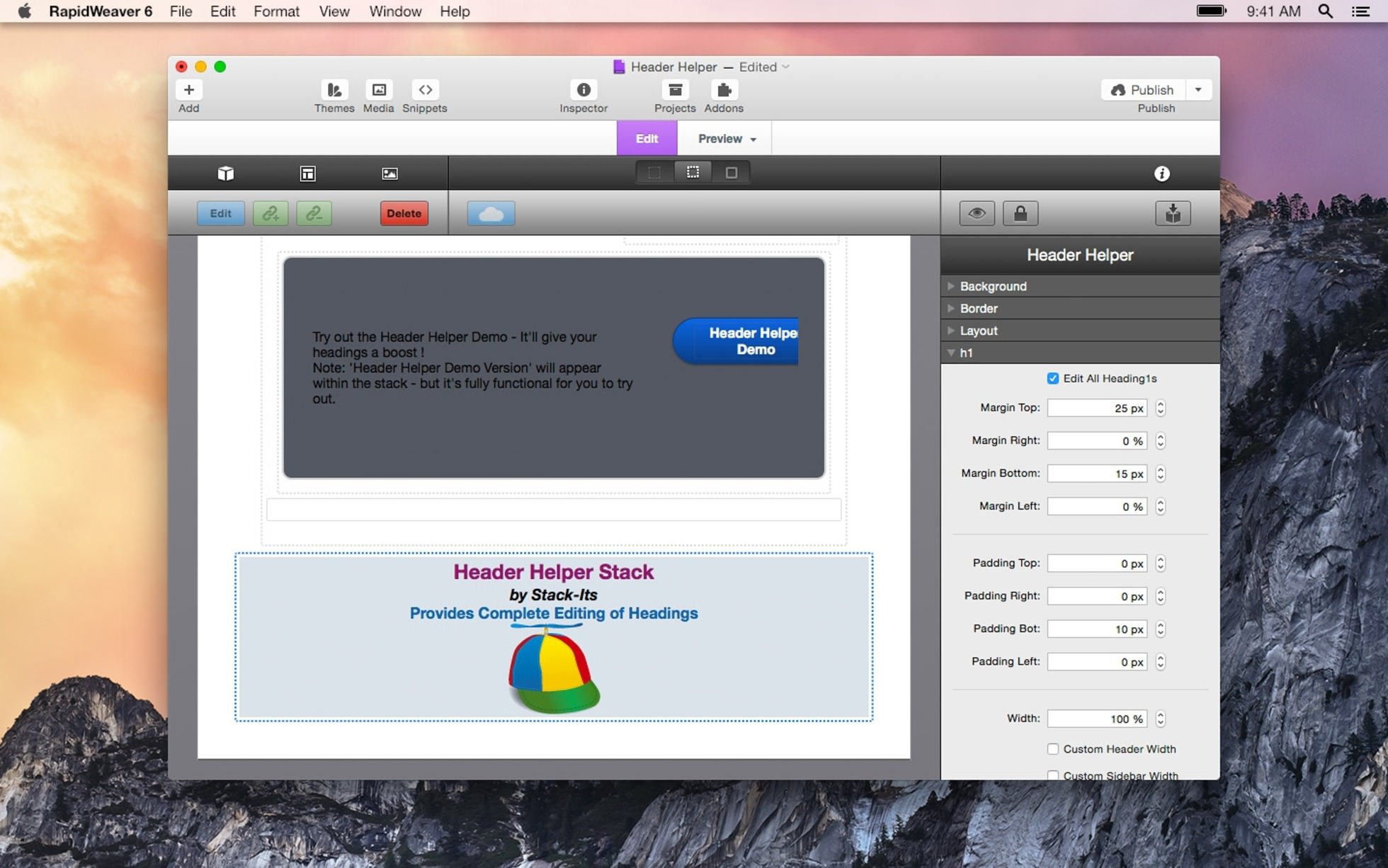Open the Media browser
1388x868 pixels.
click(379, 90)
